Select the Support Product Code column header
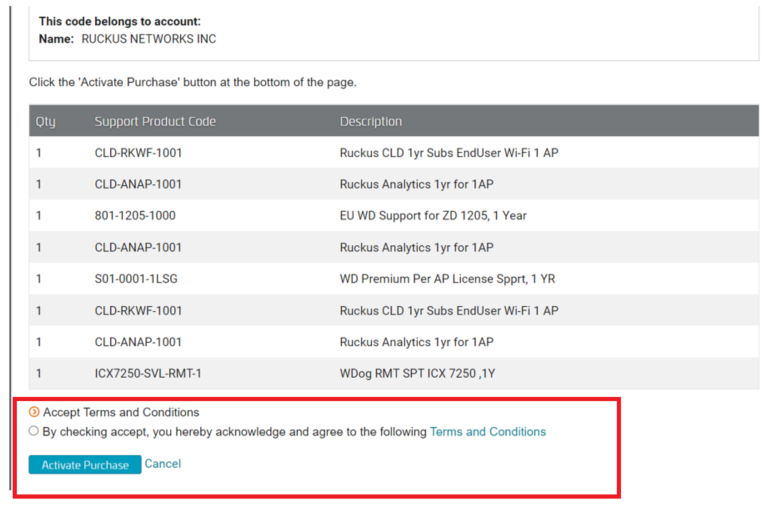The height and width of the screenshot is (511, 779). pyautogui.click(x=155, y=121)
